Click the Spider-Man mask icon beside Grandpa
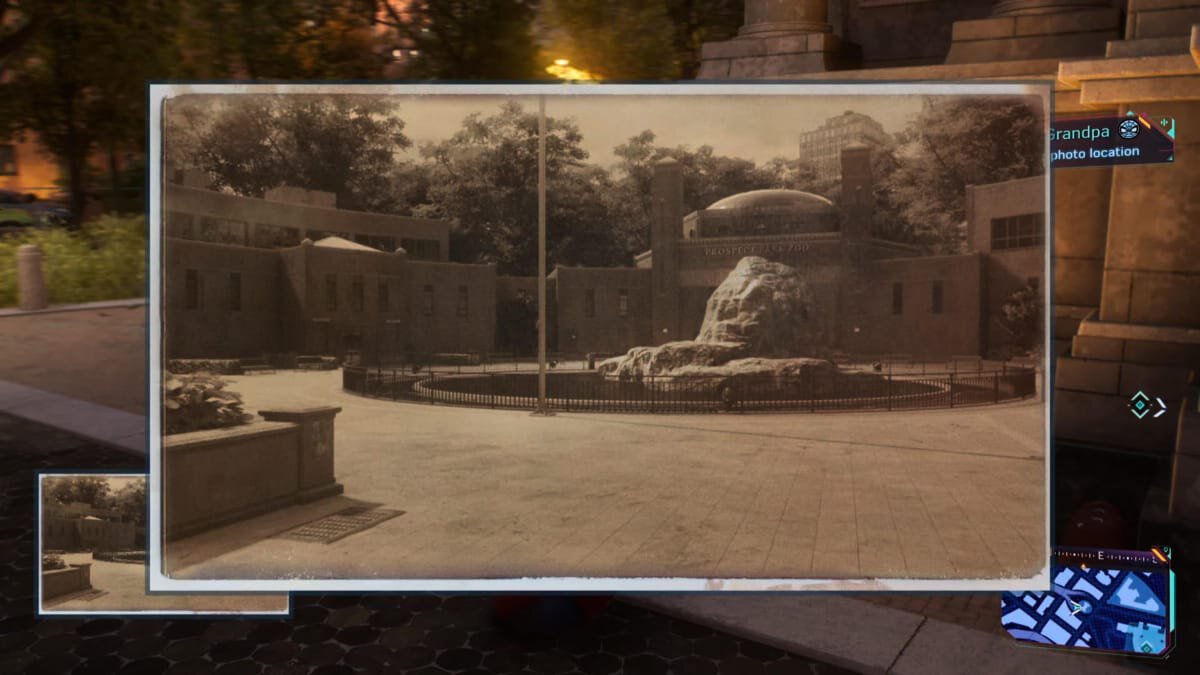1200x675 pixels. coord(1129,128)
